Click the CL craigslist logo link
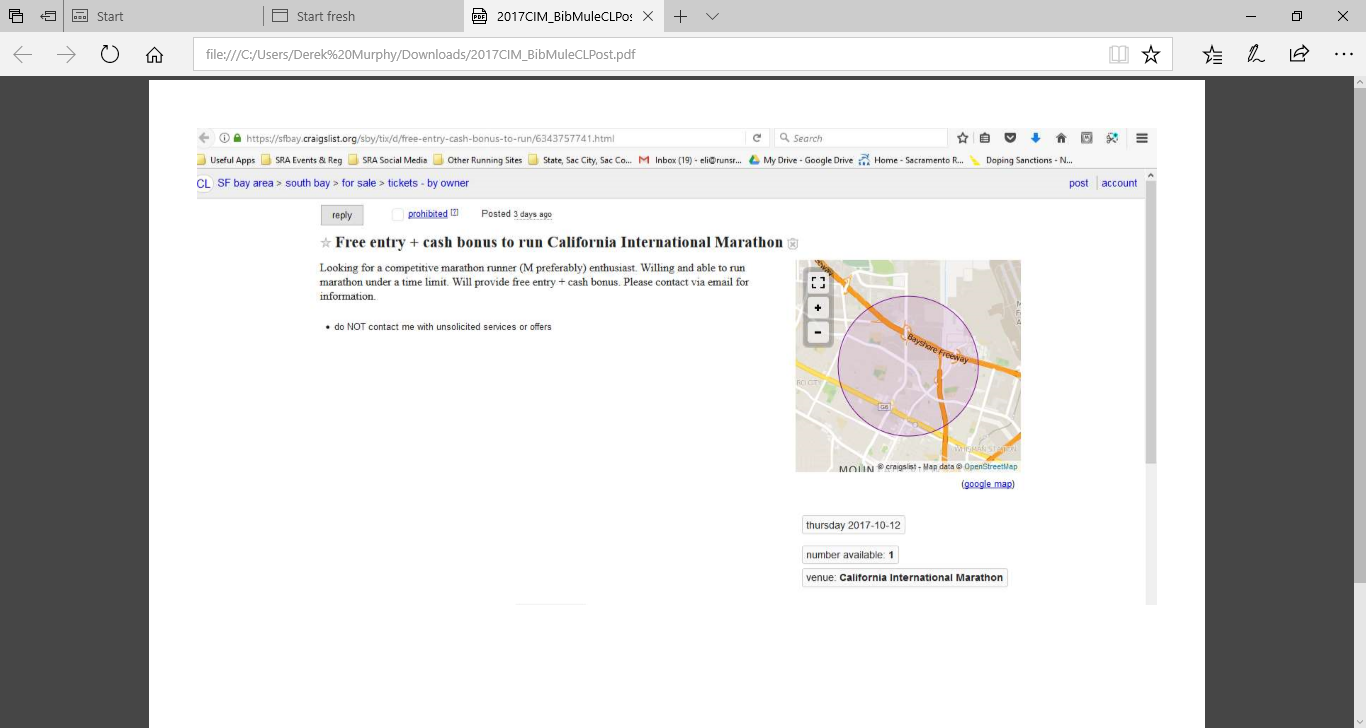The height and width of the screenshot is (728, 1366). coord(203,183)
